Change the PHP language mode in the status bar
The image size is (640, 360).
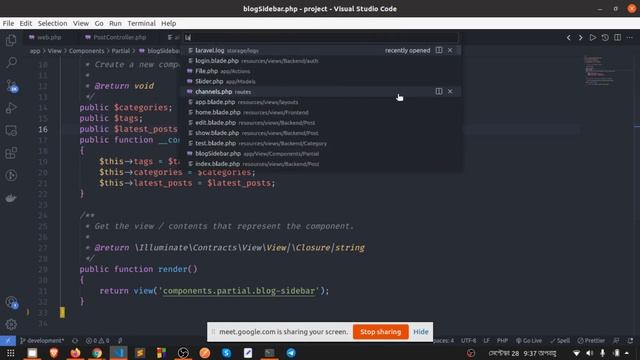pos(502,340)
